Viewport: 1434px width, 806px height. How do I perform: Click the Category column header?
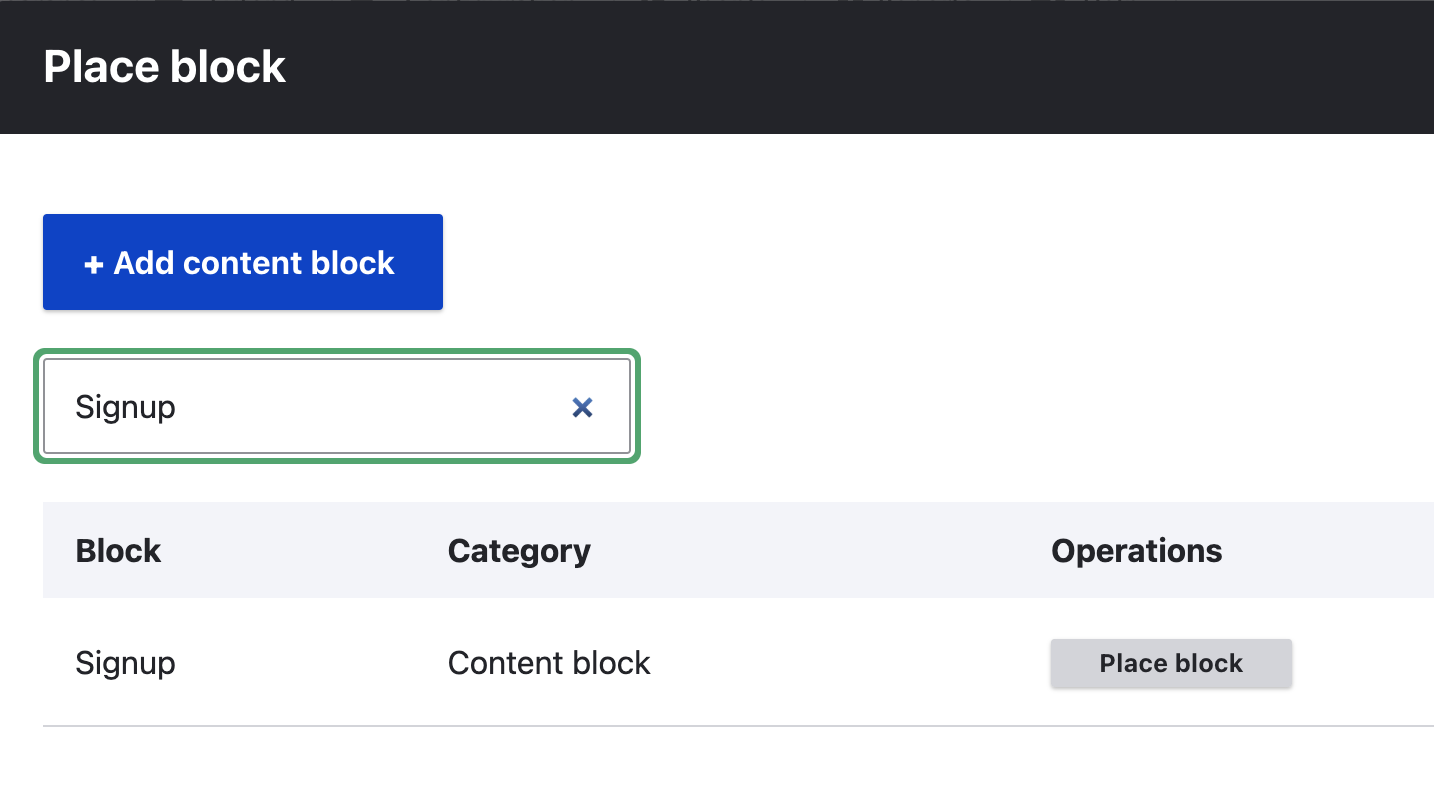pos(519,551)
